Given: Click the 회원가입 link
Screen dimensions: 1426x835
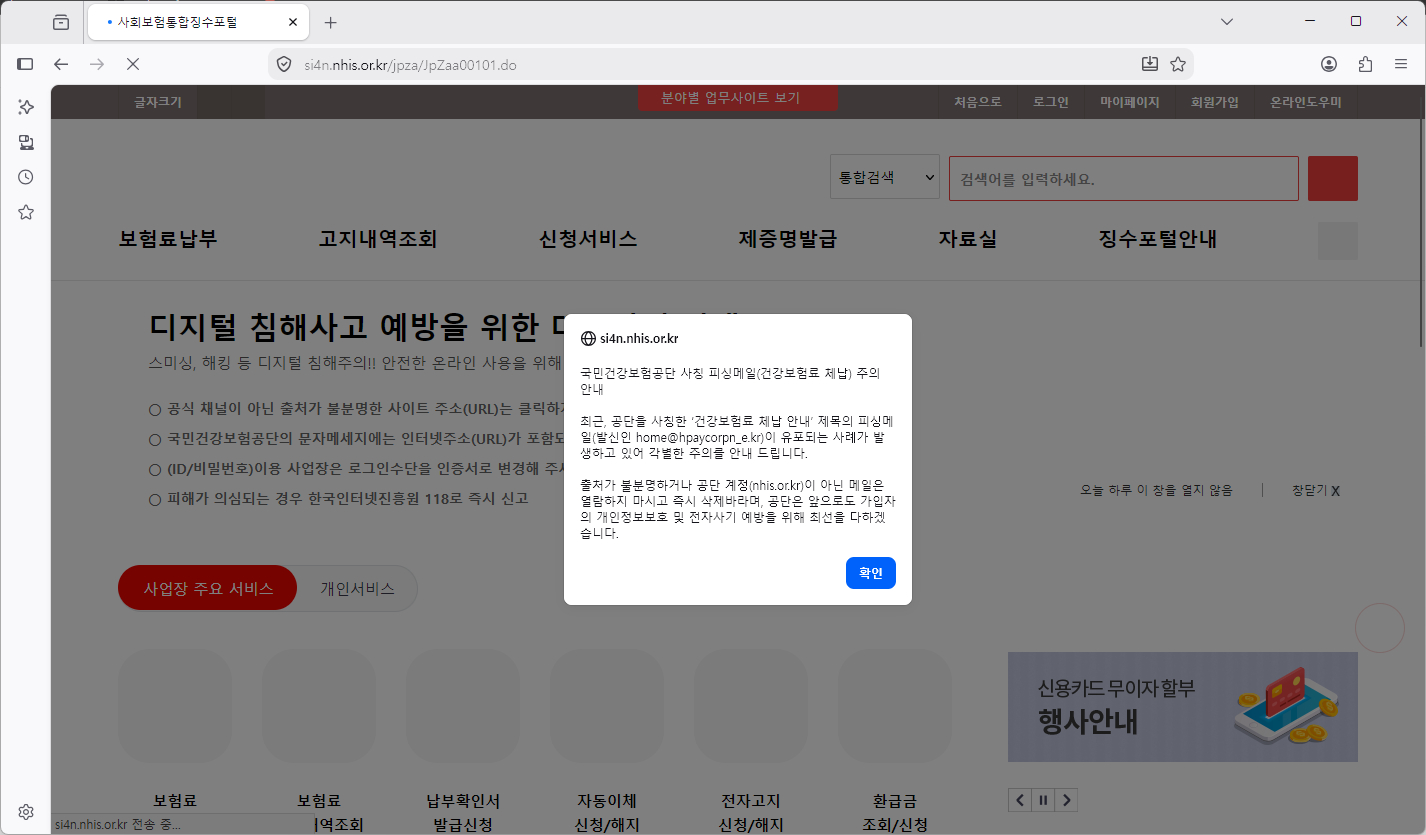Looking at the screenshot, I should (1215, 102).
